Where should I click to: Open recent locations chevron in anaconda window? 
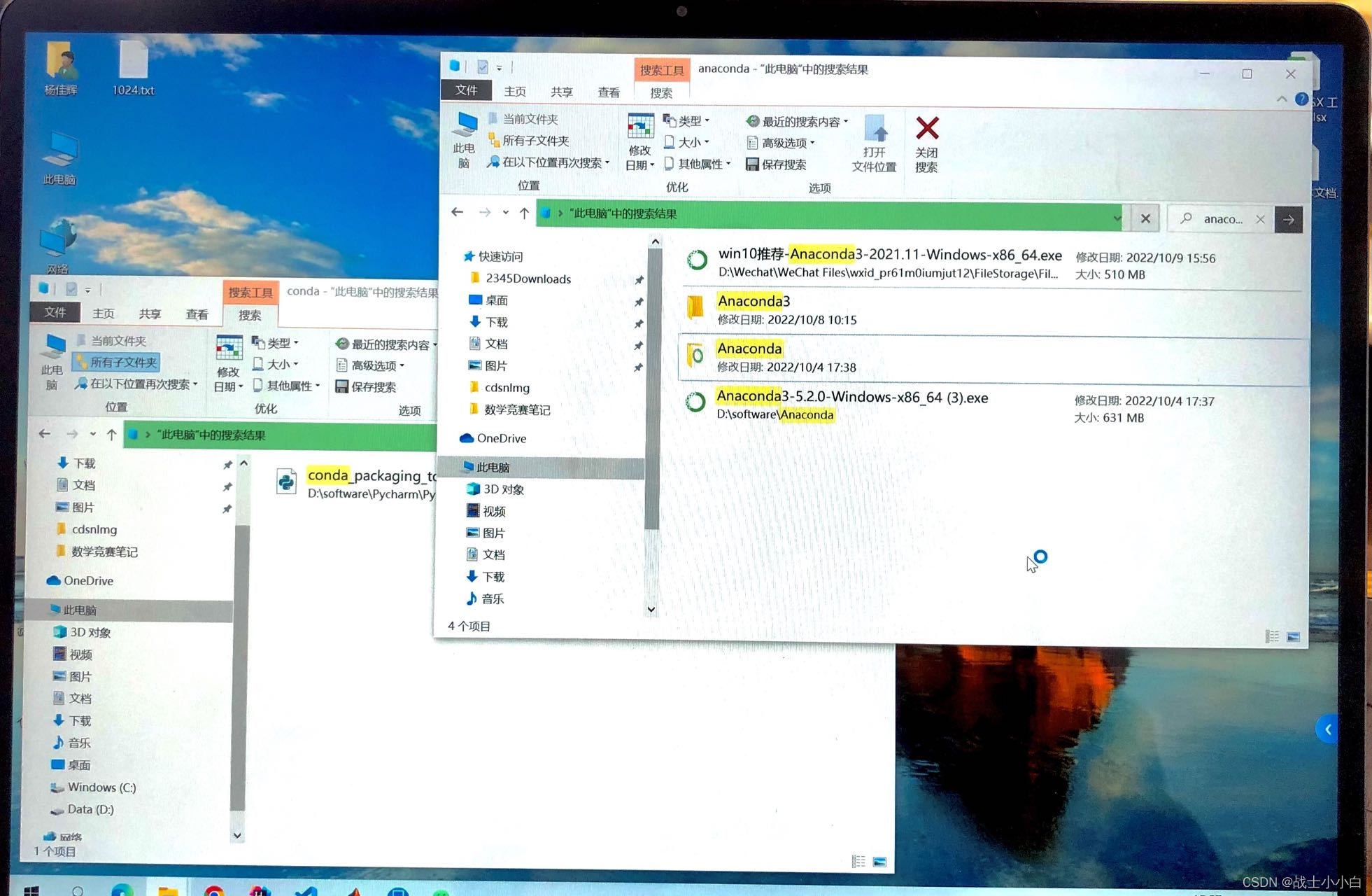click(505, 213)
